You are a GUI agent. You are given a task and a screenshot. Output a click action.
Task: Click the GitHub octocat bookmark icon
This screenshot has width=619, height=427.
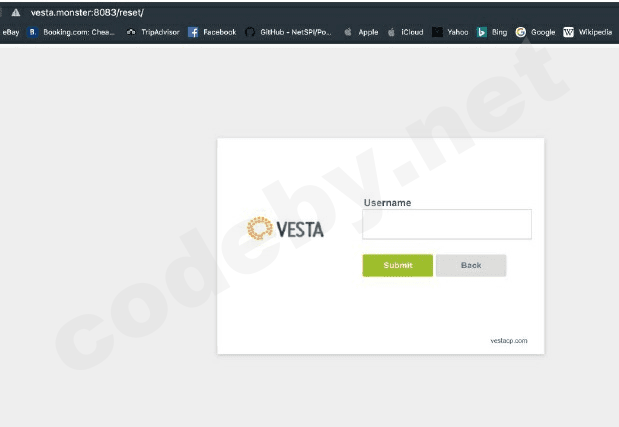(250, 32)
